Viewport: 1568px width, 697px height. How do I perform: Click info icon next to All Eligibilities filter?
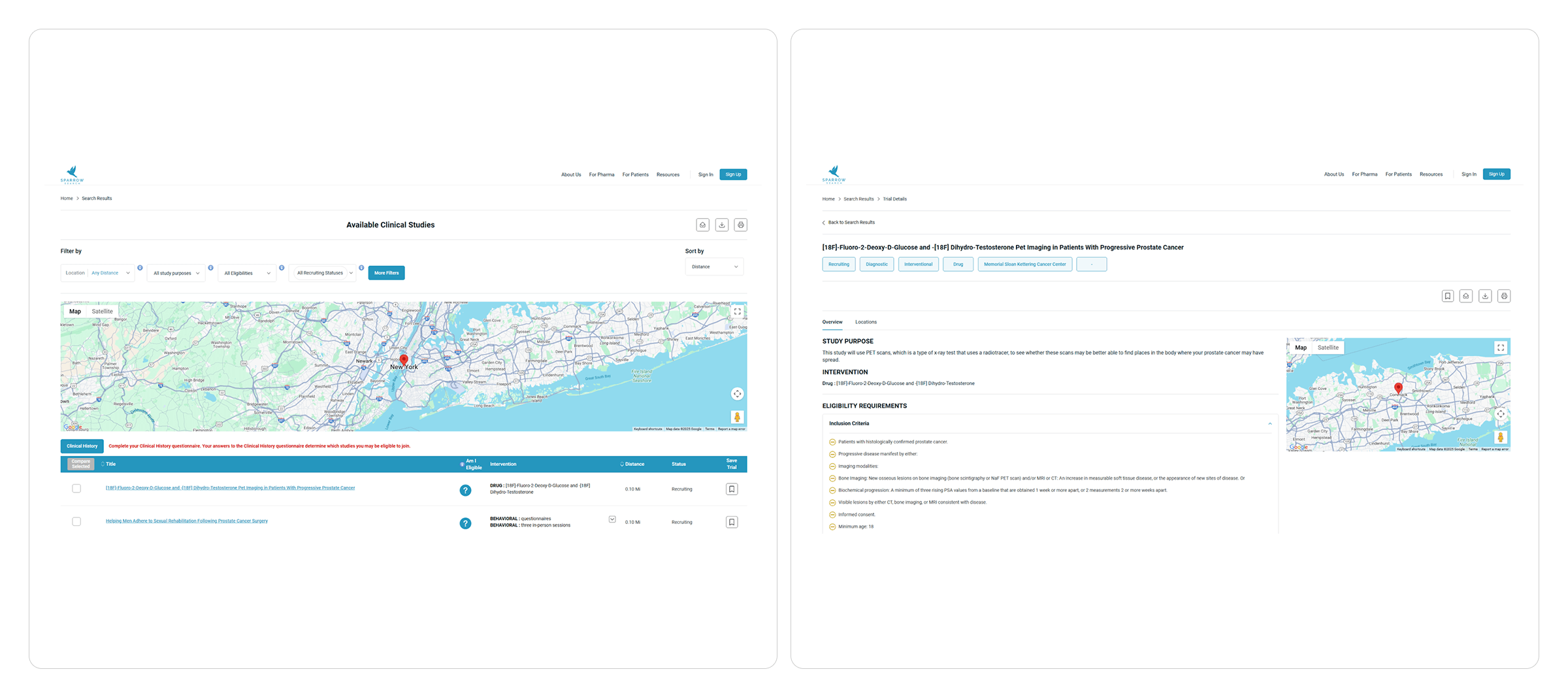coord(282,268)
